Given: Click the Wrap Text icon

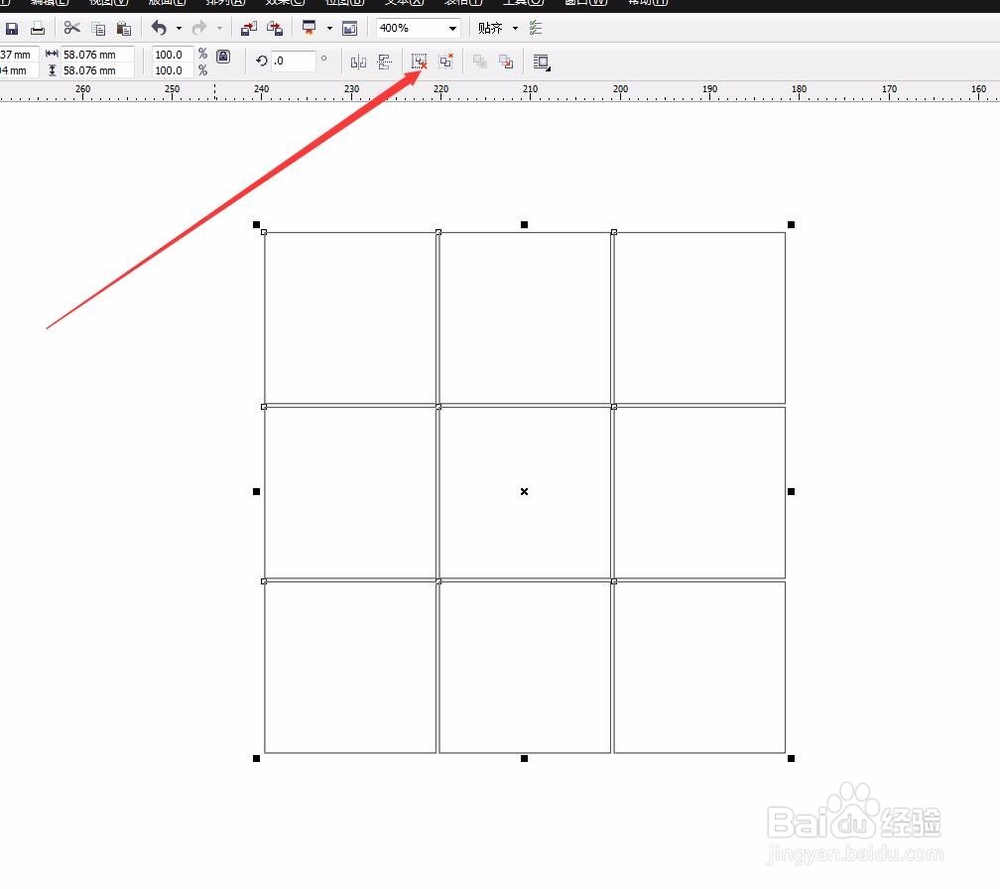Looking at the screenshot, I should pyautogui.click(x=541, y=62).
